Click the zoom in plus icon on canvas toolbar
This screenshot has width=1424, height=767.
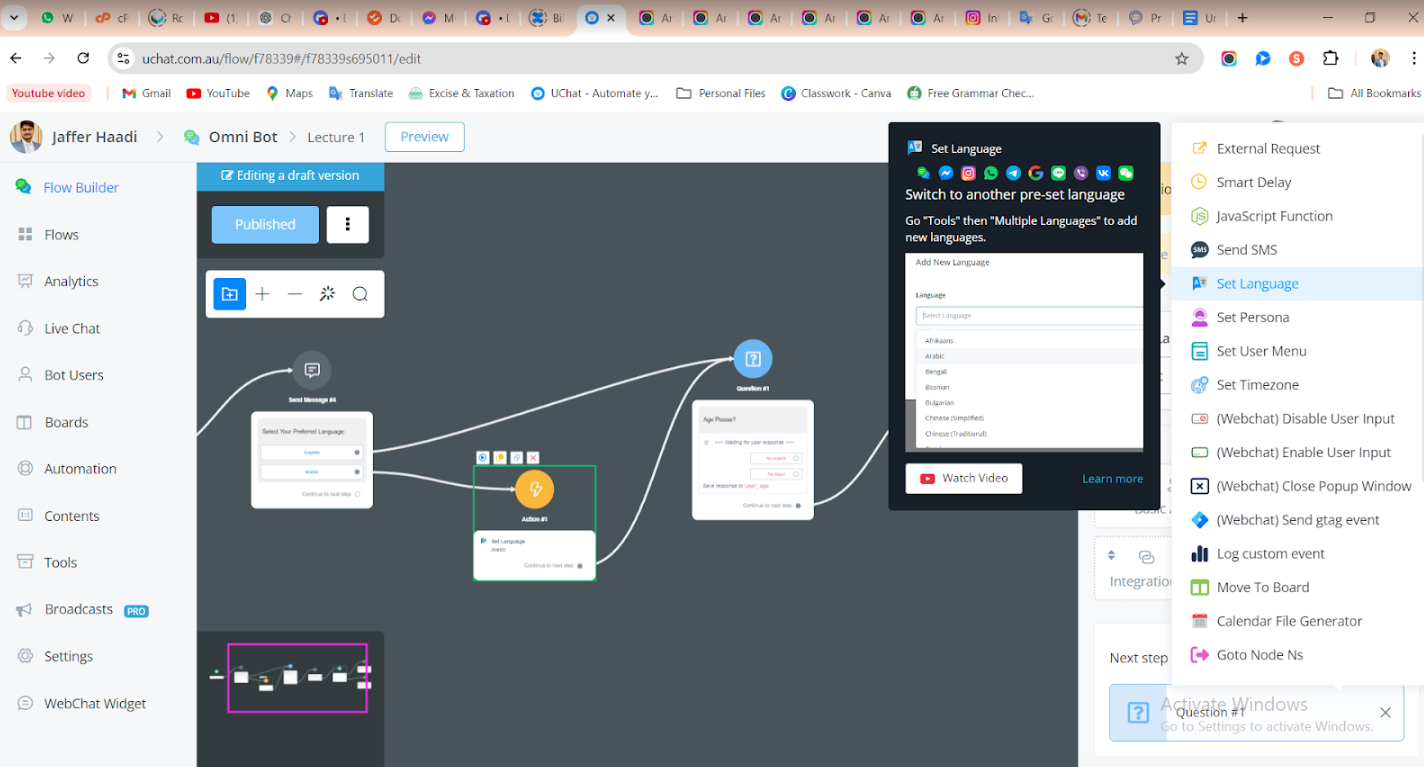pos(262,294)
